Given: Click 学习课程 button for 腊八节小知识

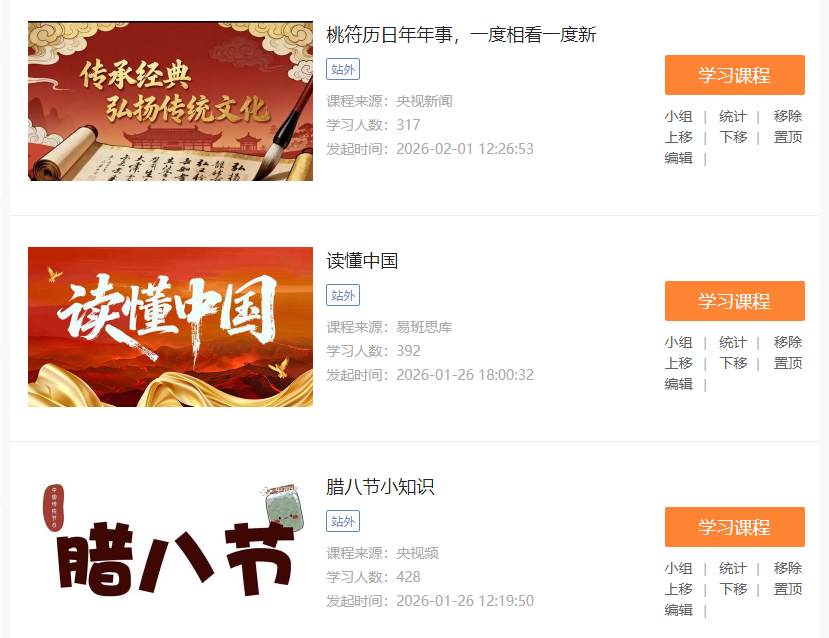Looking at the screenshot, I should (x=734, y=527).
